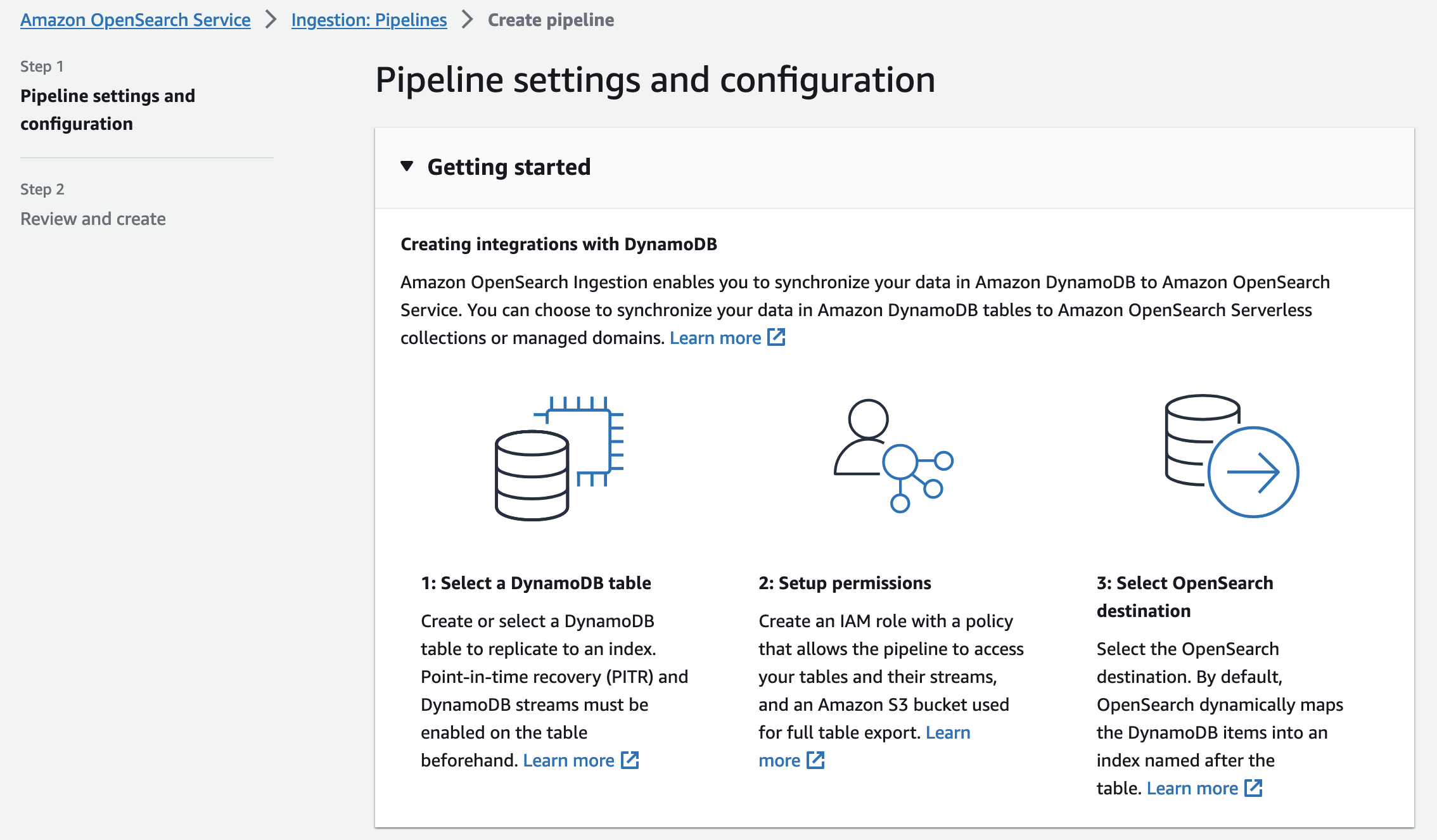1437x840 pixels.
Task: Click the Setup permissions user-network icon
Action: click(893, 455)
